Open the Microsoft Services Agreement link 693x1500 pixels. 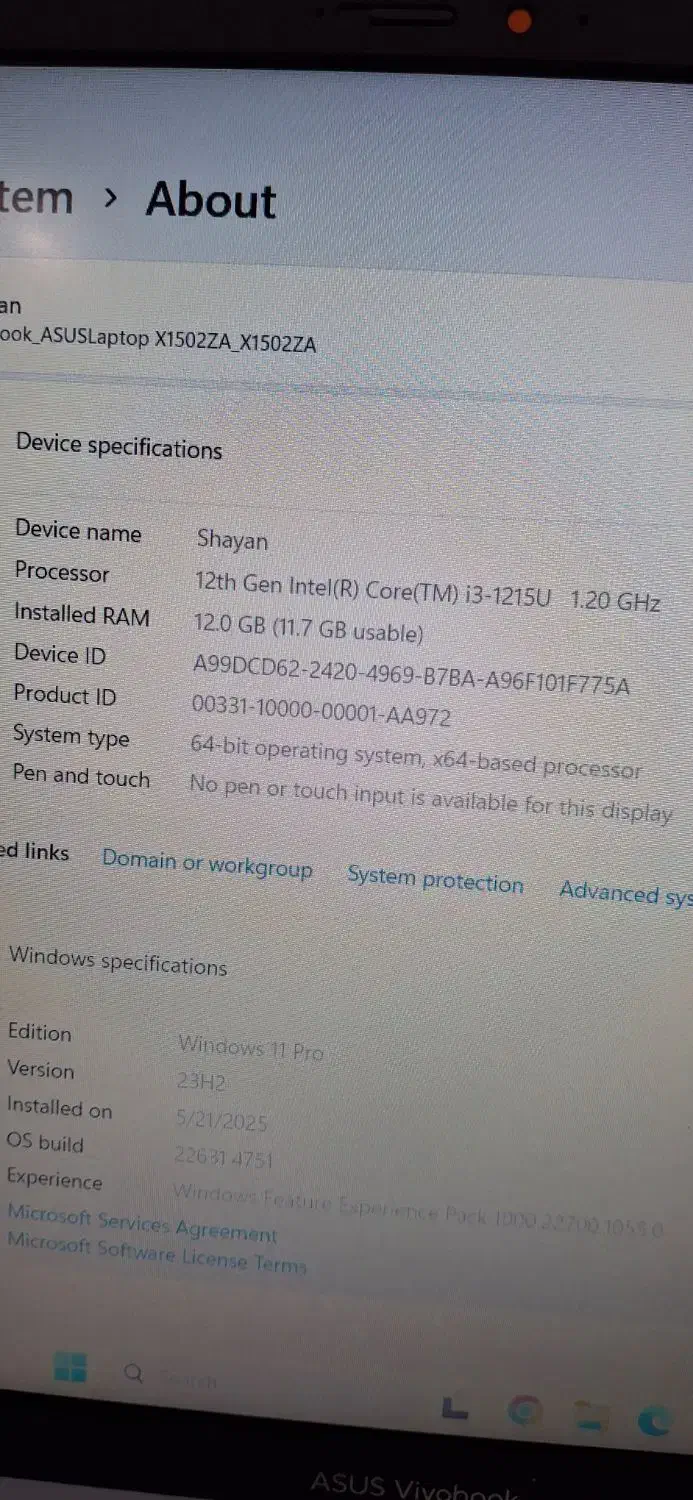142,1222
